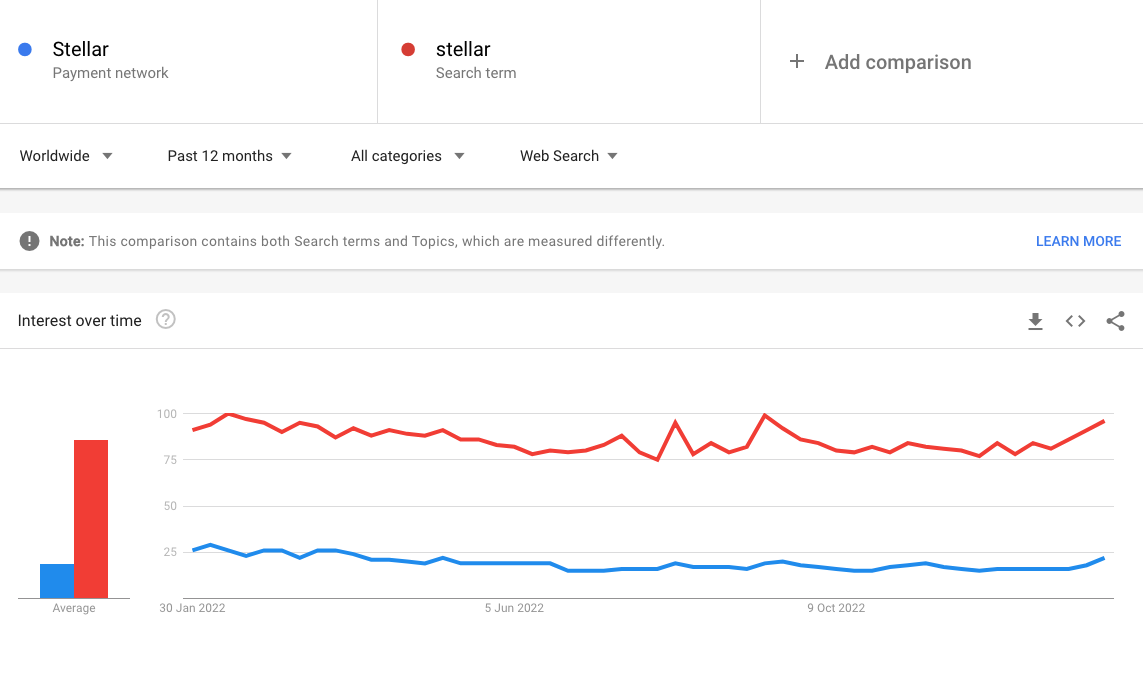Edit the stellar Search term field
Screen dimensions: 1143x682
[569, 61]
